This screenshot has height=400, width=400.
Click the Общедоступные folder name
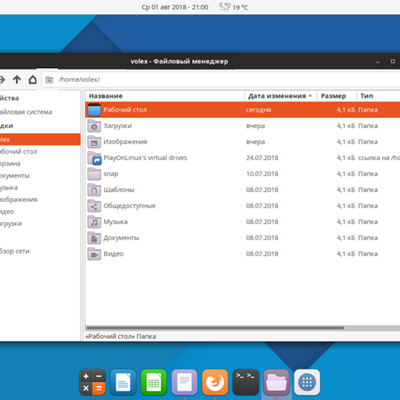click(x=129, y=206)
